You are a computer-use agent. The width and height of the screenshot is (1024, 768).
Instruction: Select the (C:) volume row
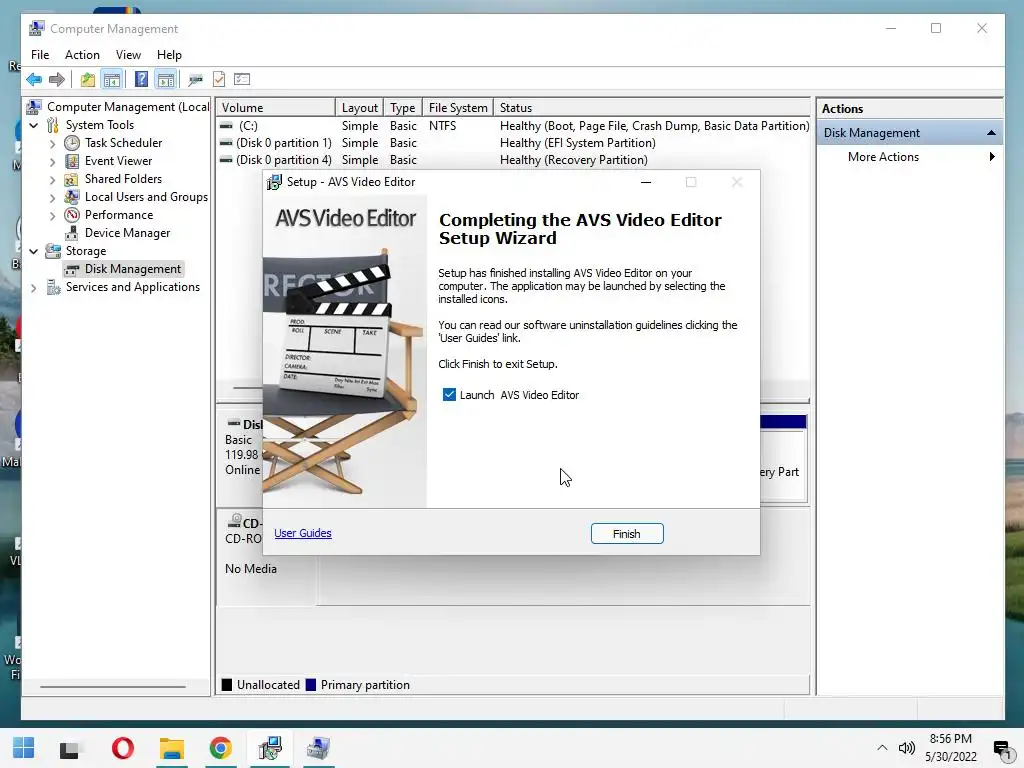tap(513, 126)
